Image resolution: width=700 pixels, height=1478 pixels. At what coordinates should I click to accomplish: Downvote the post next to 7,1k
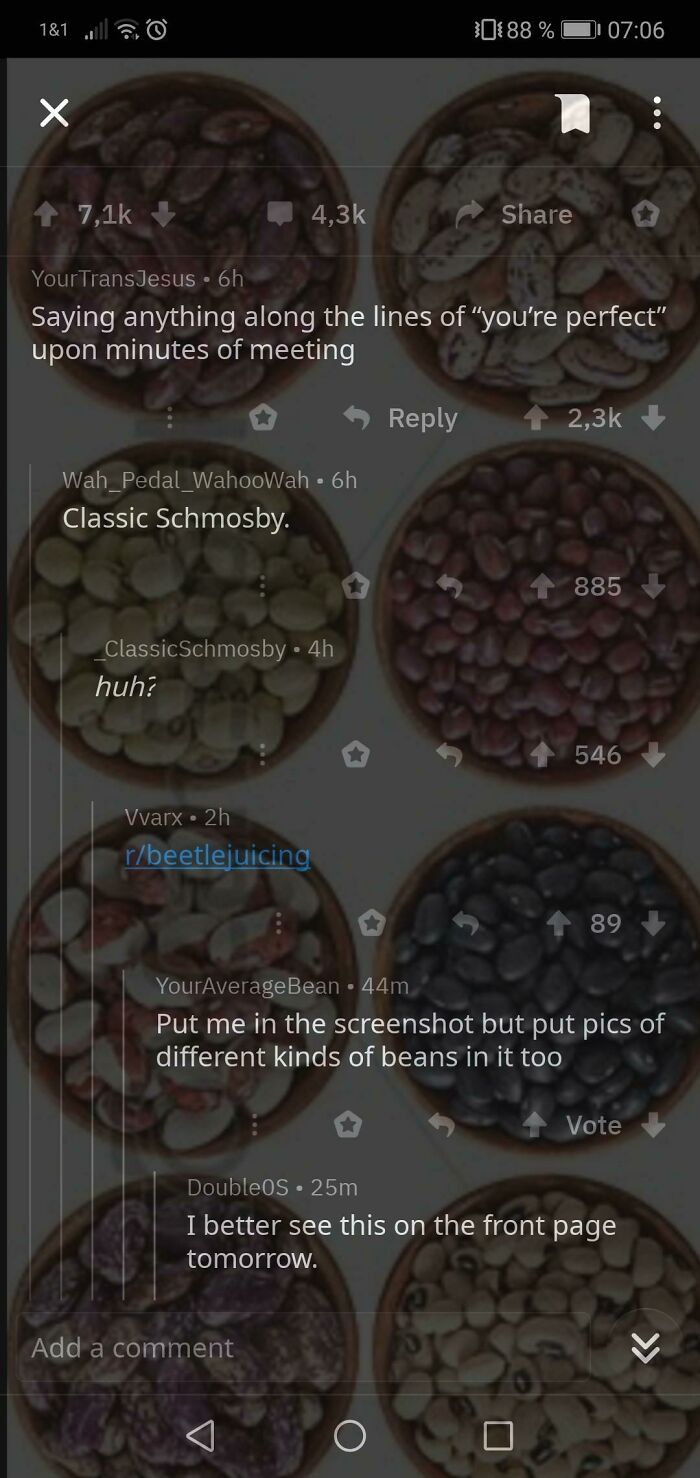(x=164, y=214)
